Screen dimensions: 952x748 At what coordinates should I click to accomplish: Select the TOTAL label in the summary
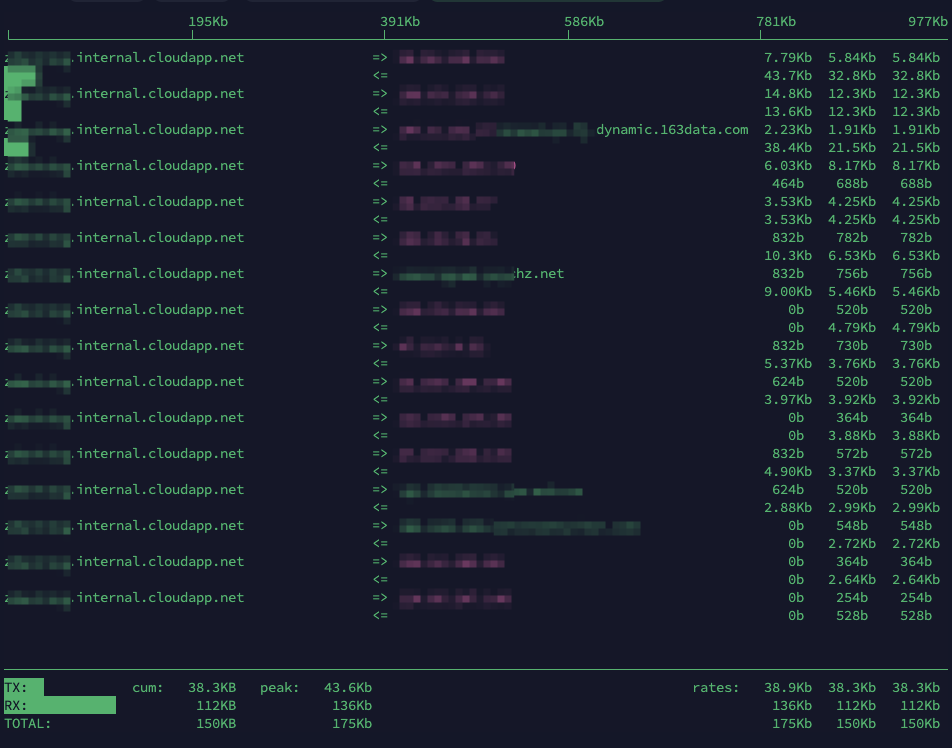click(x=27, y=724)
